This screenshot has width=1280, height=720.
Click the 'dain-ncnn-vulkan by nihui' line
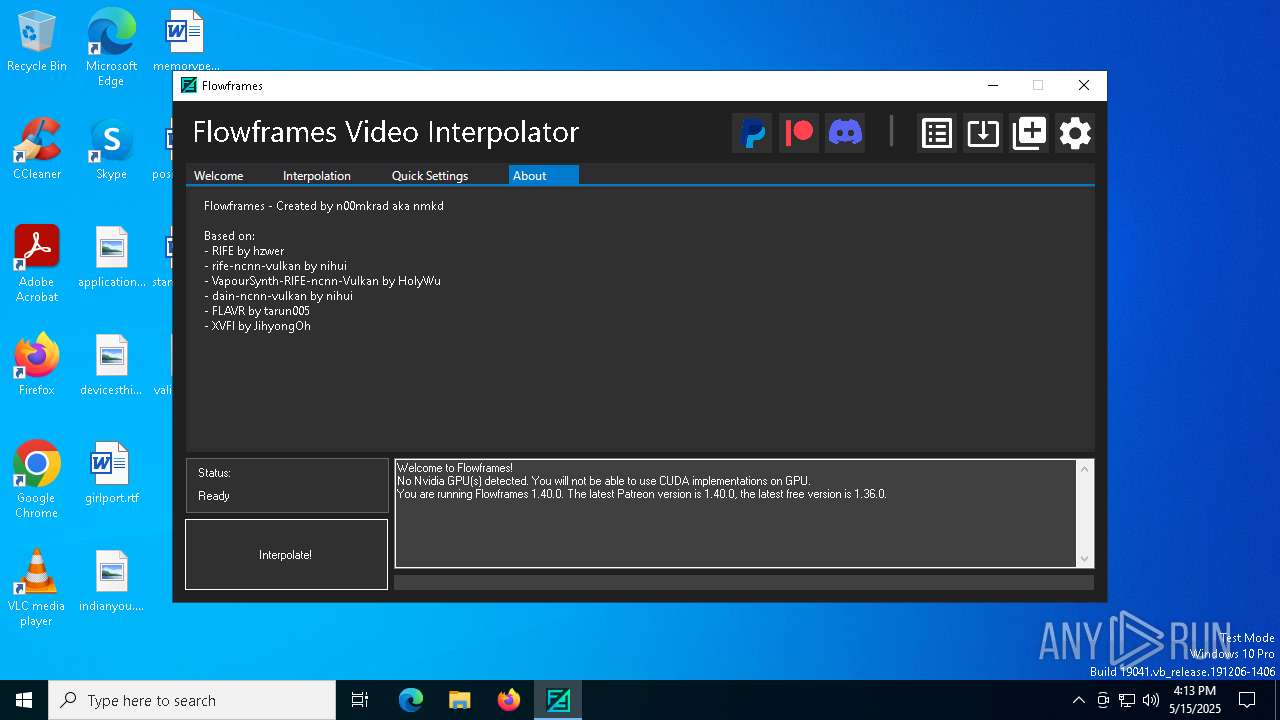(279, 296)
